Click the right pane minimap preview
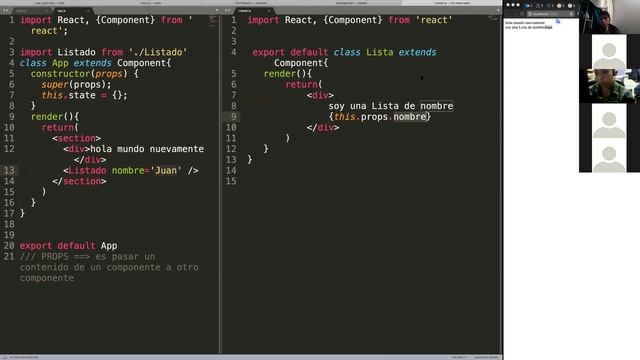 (x=493, y=18)
